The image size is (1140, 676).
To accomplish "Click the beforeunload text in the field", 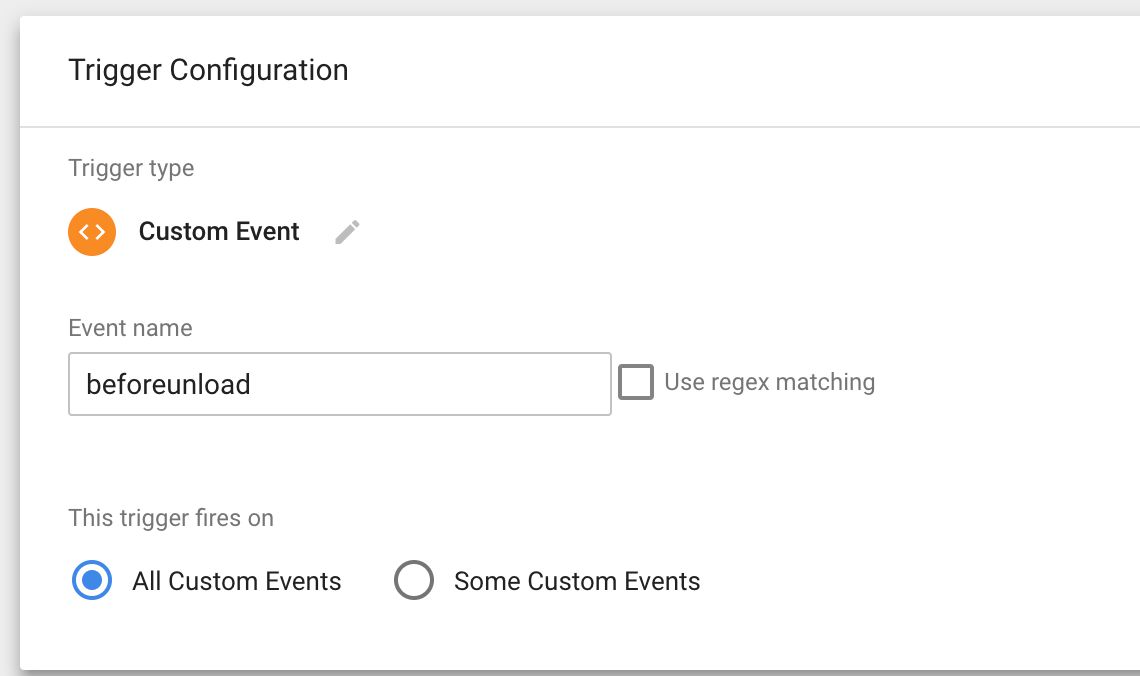I will [x=168, y=384].
